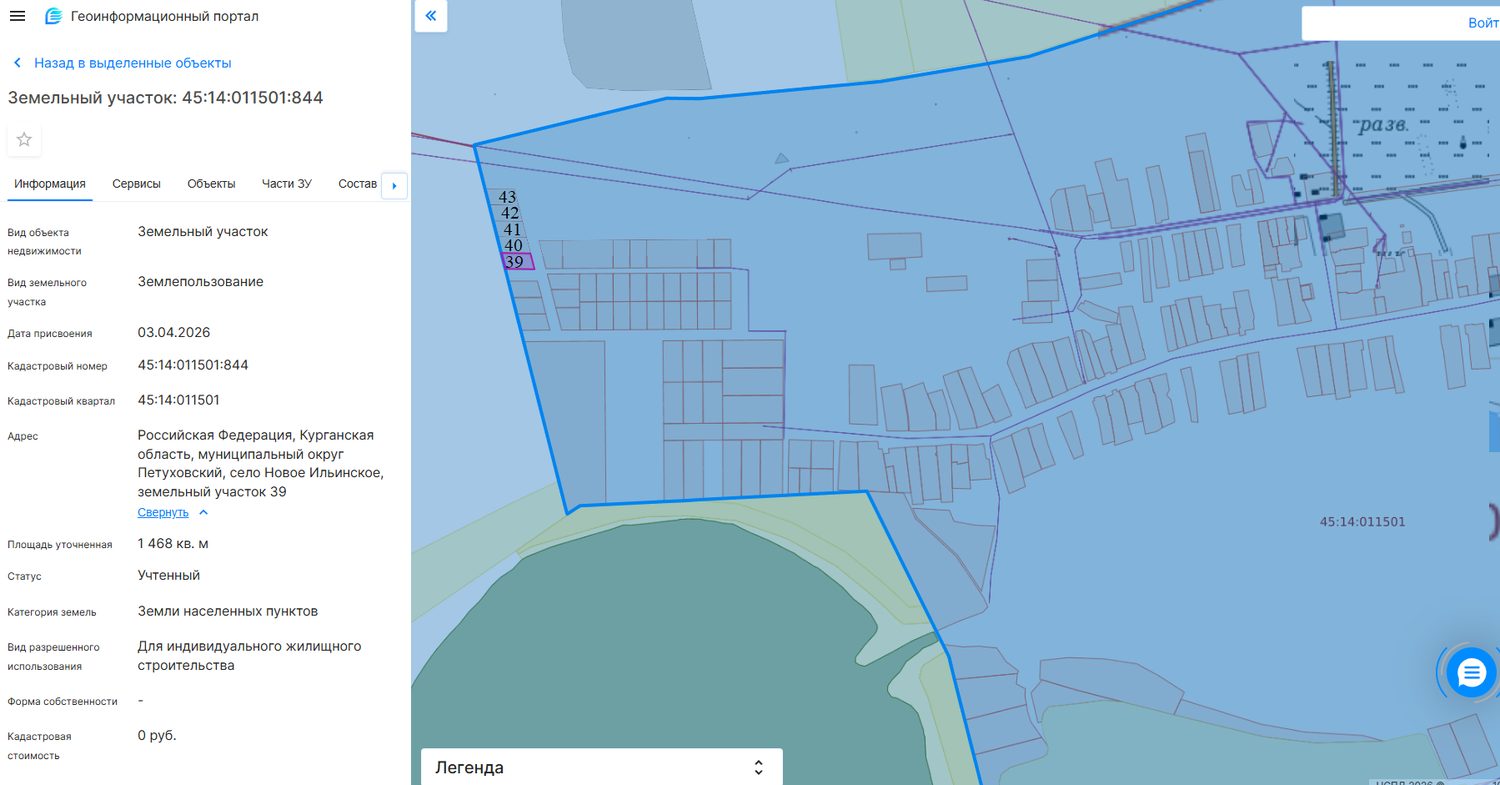
Task: Click the cadastral value 0 руб.
Action: pos(157,735)
